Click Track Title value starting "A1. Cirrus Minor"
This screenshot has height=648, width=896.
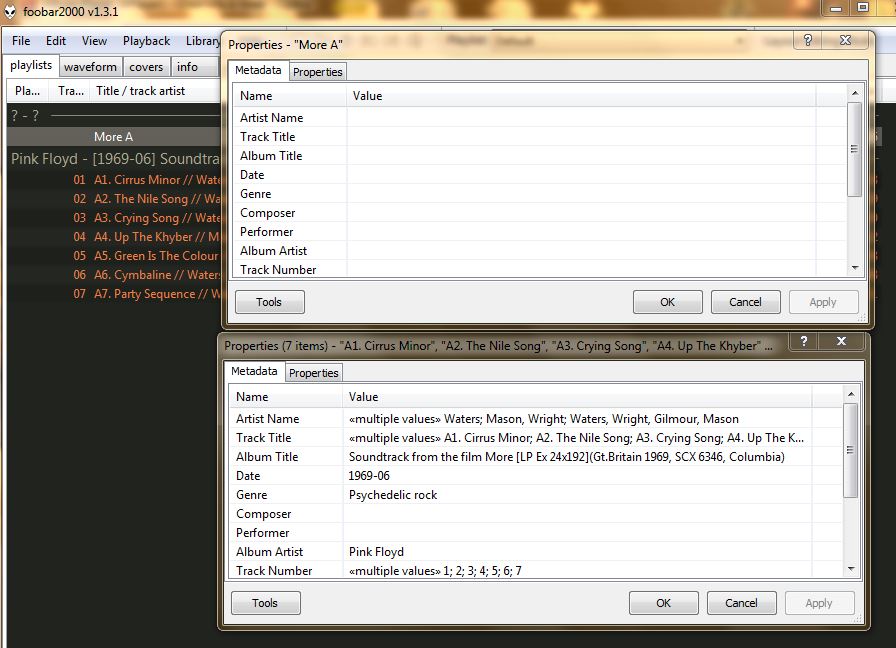(x=576, y=438)
